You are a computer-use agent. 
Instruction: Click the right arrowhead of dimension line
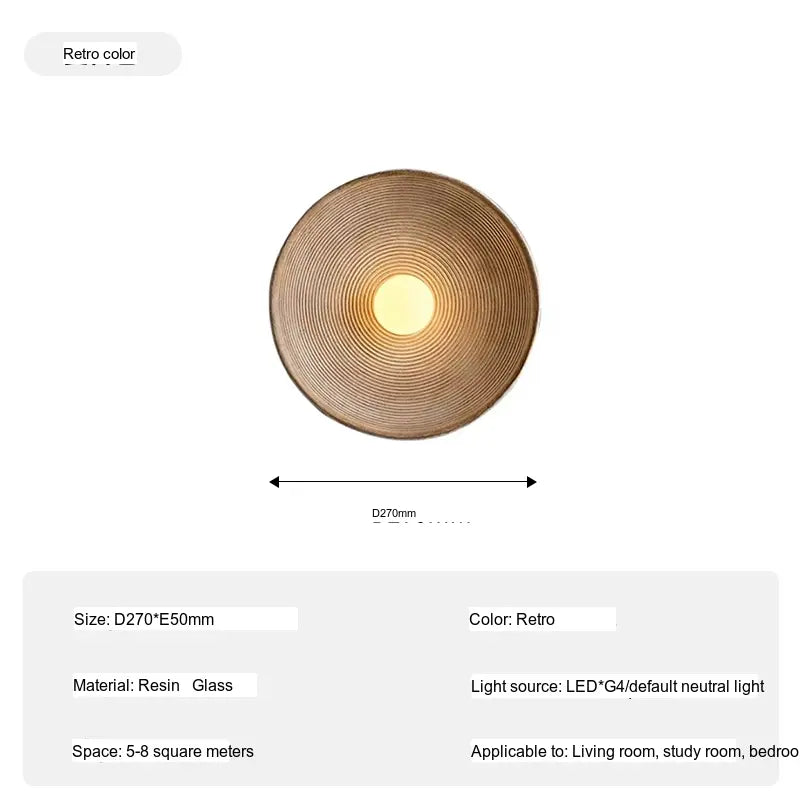[x=532, y=482]
